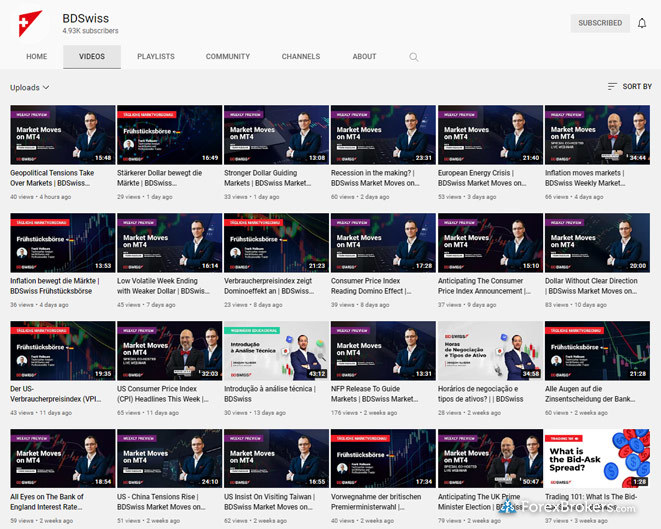
Task: Open Verbraucherpreisindex zeigt Dominoeffekt video title
Action: (269, 286)
